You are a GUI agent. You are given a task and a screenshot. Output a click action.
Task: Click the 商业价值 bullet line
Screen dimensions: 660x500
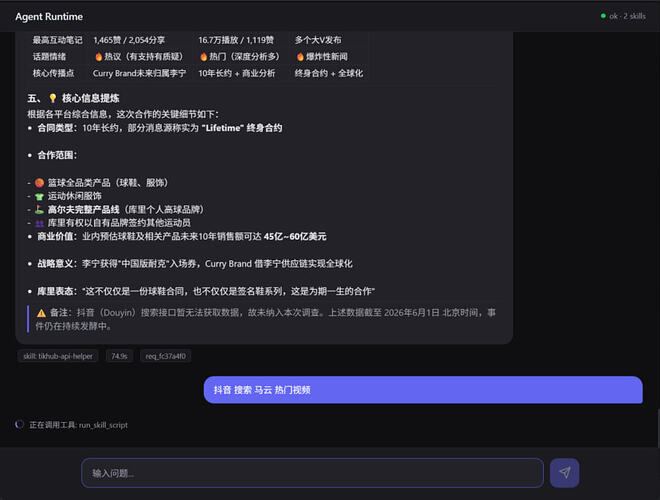click(182, 237)
